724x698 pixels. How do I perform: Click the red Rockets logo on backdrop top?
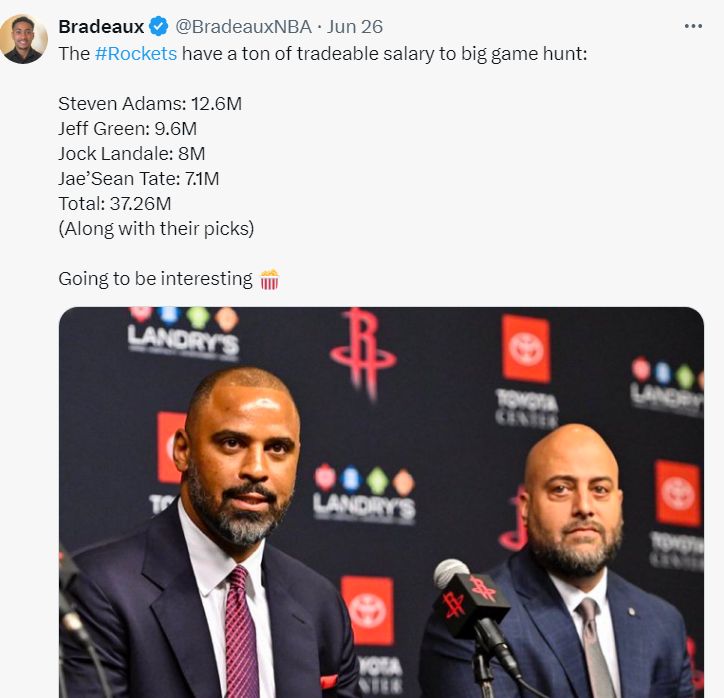pyautogui.click(x=363, y=353)
